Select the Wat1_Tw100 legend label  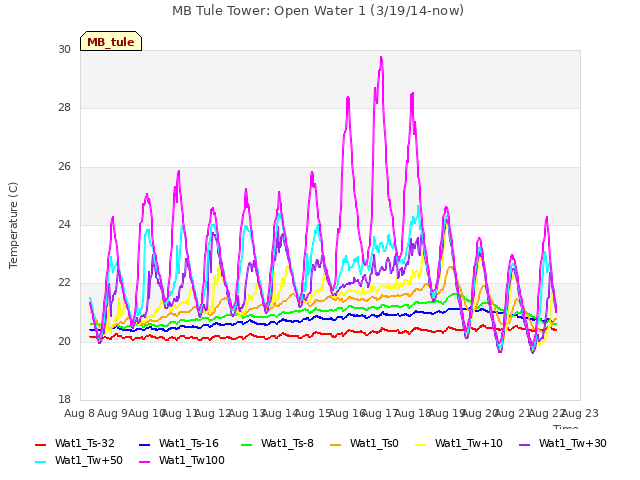192,460
